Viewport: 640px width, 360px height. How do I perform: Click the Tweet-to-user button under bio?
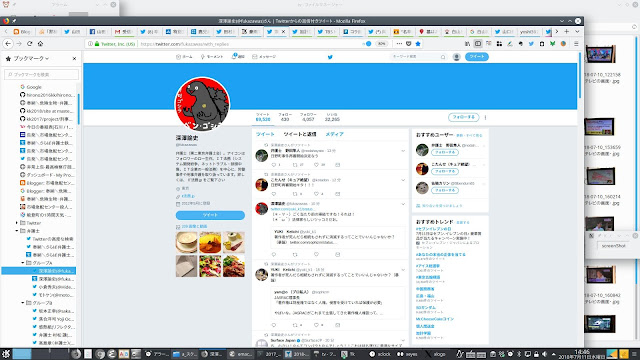point(210,215)
